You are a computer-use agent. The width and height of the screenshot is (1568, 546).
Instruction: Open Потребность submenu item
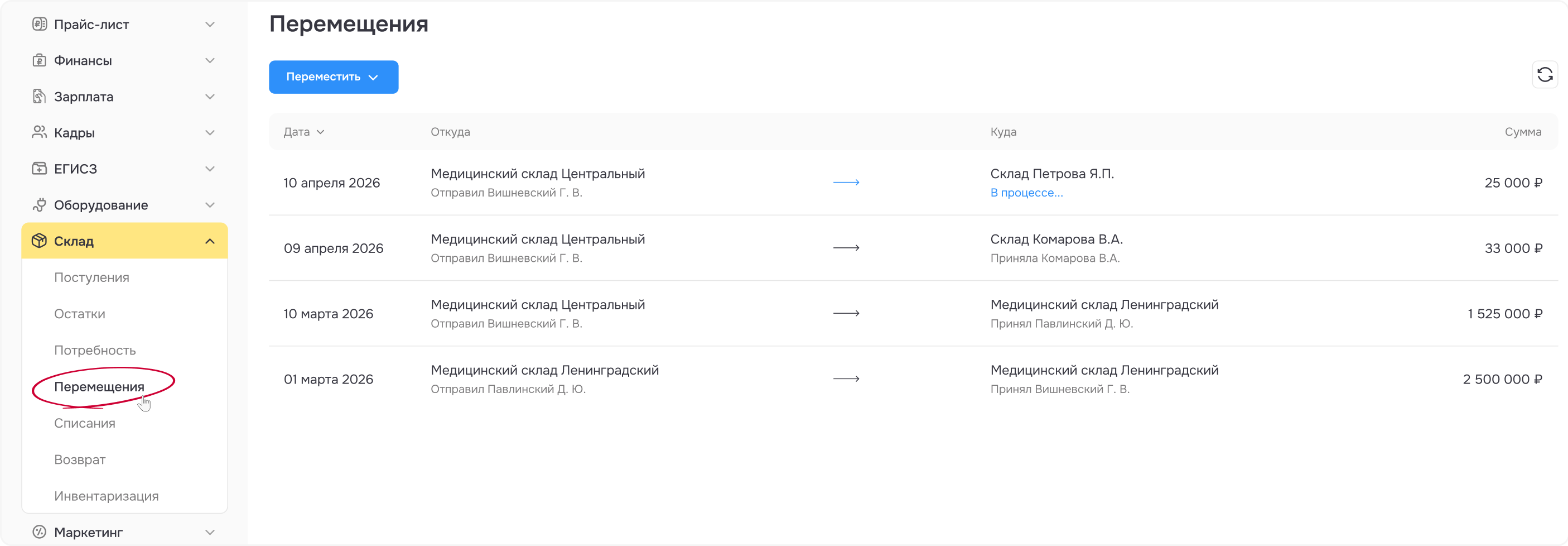tap(95, 351)
